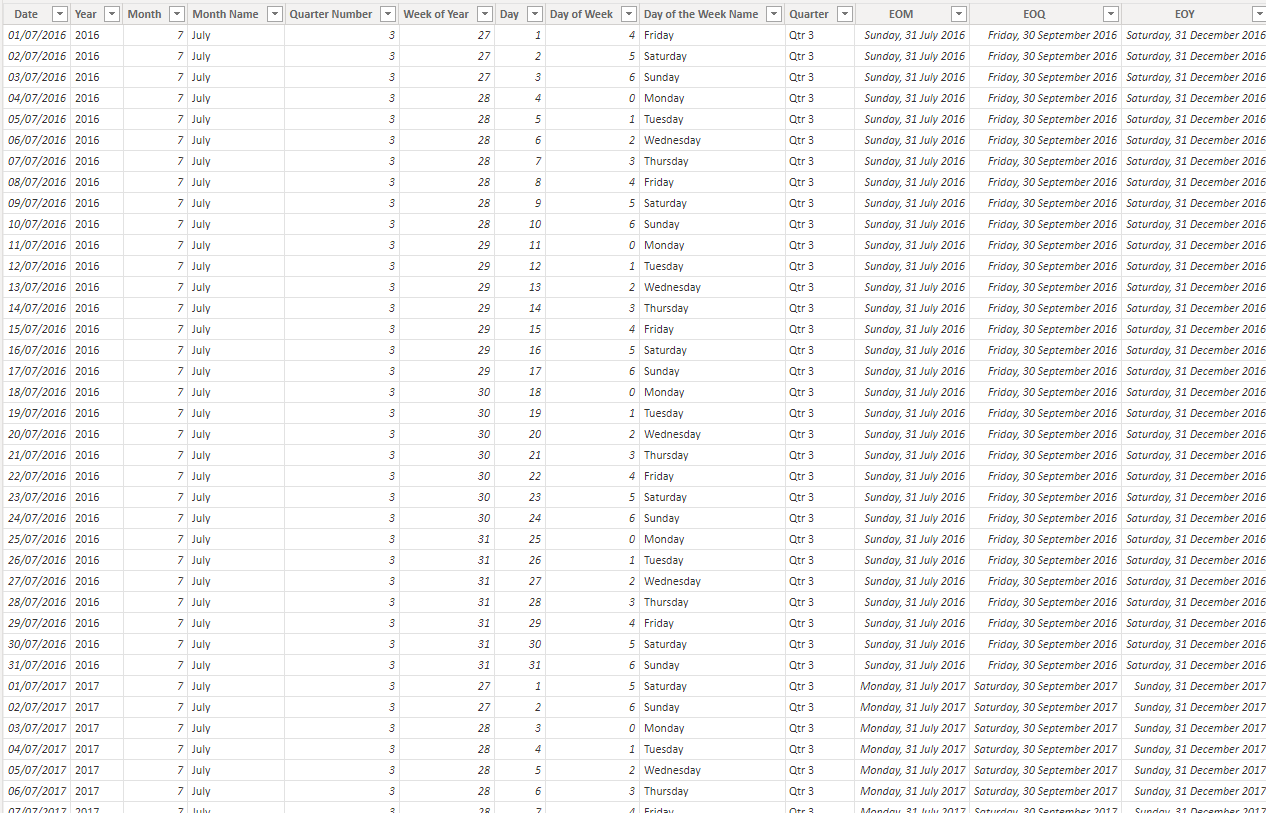
Task: Click week 29 in the 11/07/2016 row
Action: (484, 245)
